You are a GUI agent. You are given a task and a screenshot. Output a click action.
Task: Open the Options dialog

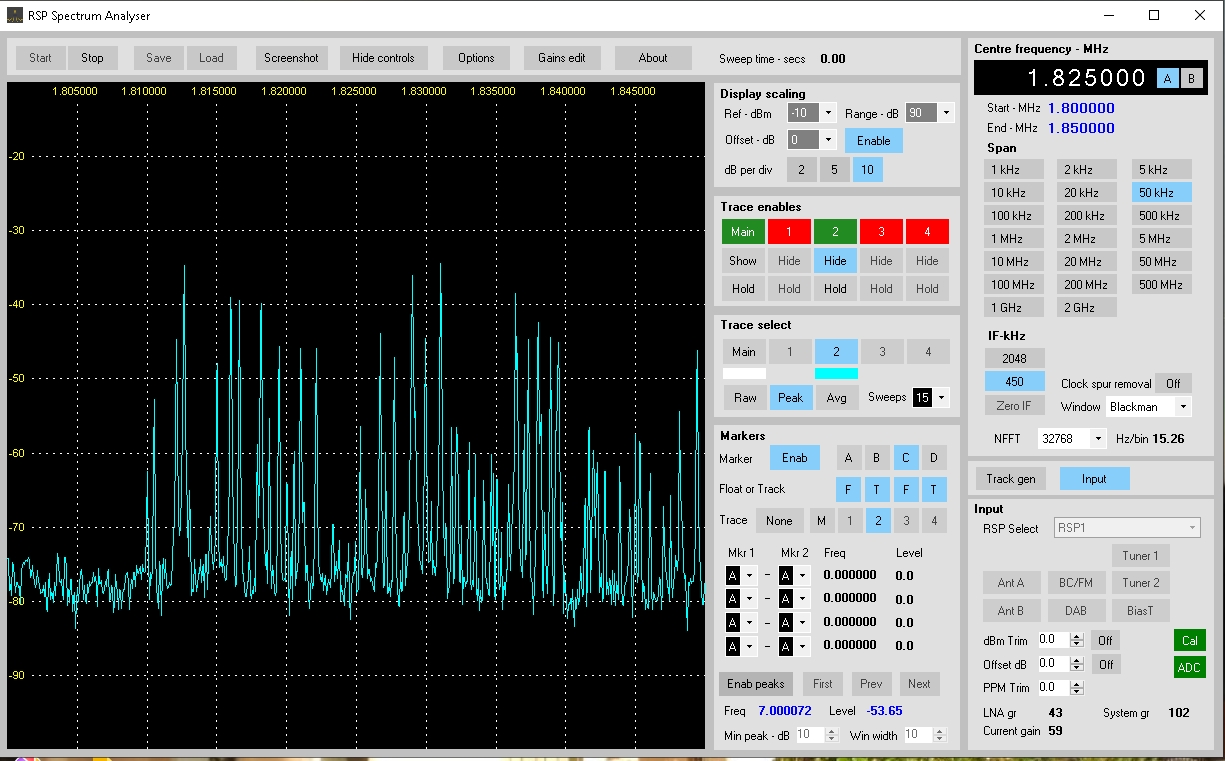(476, 58)
